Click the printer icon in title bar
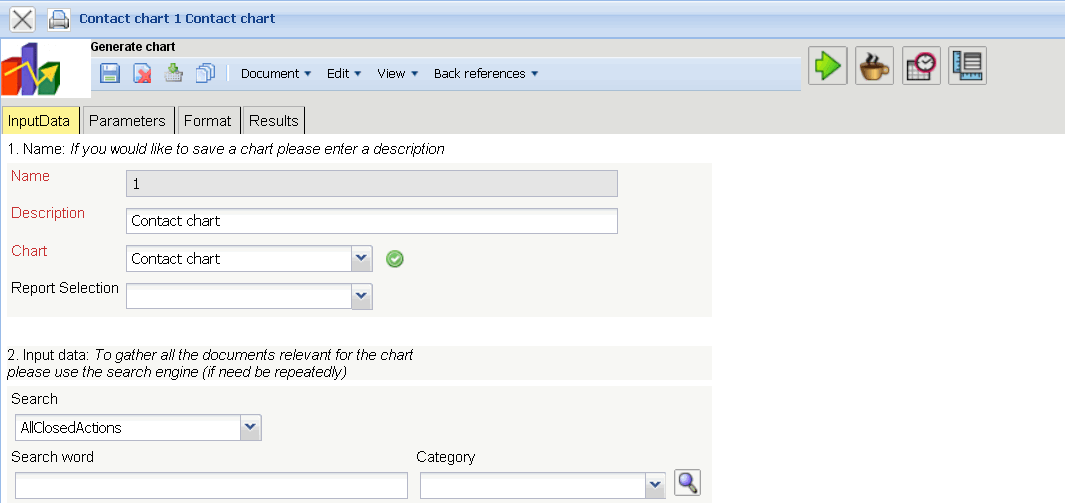1065x503 pixels. [x=59, y=19]
